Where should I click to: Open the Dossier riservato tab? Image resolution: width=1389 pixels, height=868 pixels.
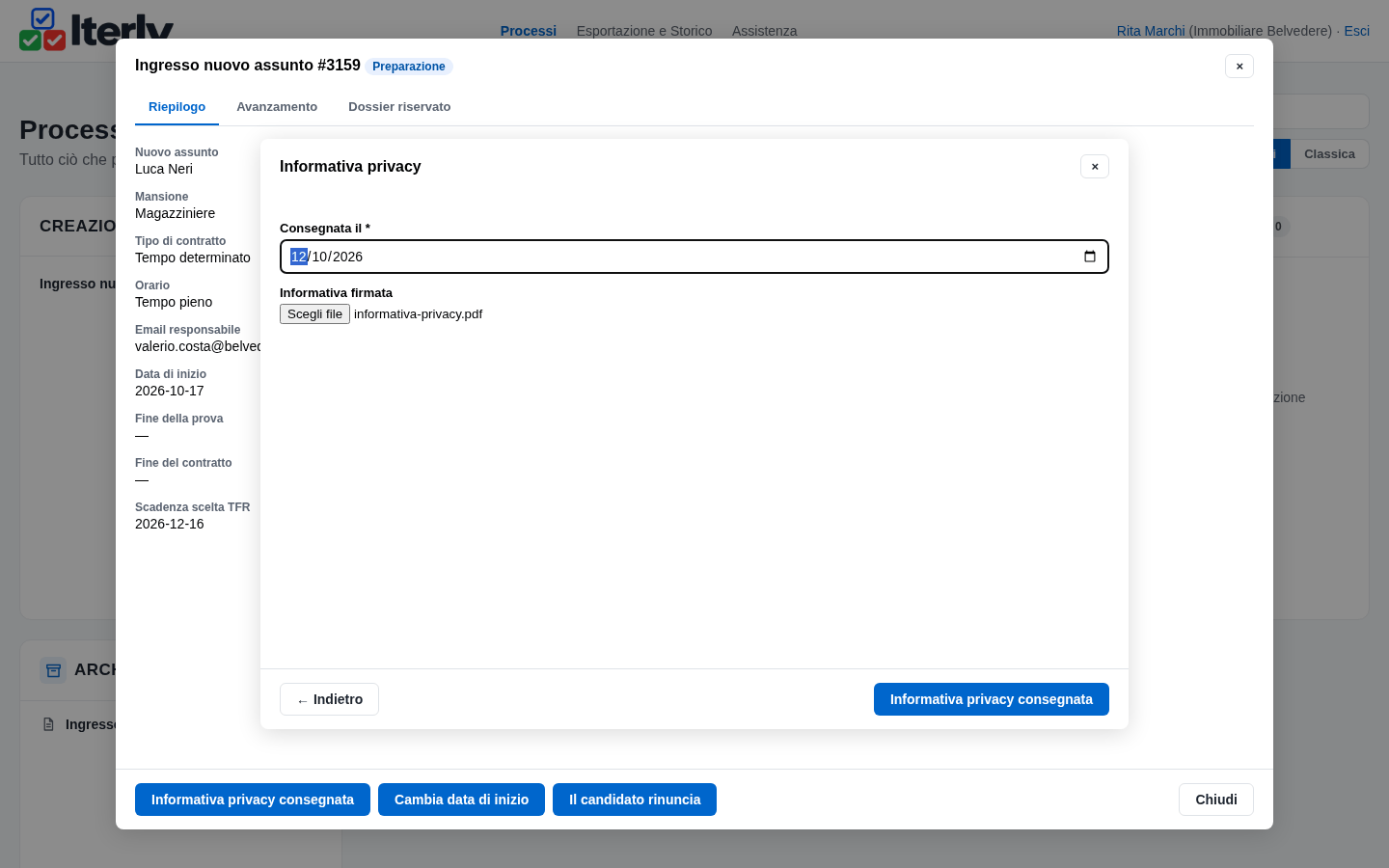(x=399, y=107)
